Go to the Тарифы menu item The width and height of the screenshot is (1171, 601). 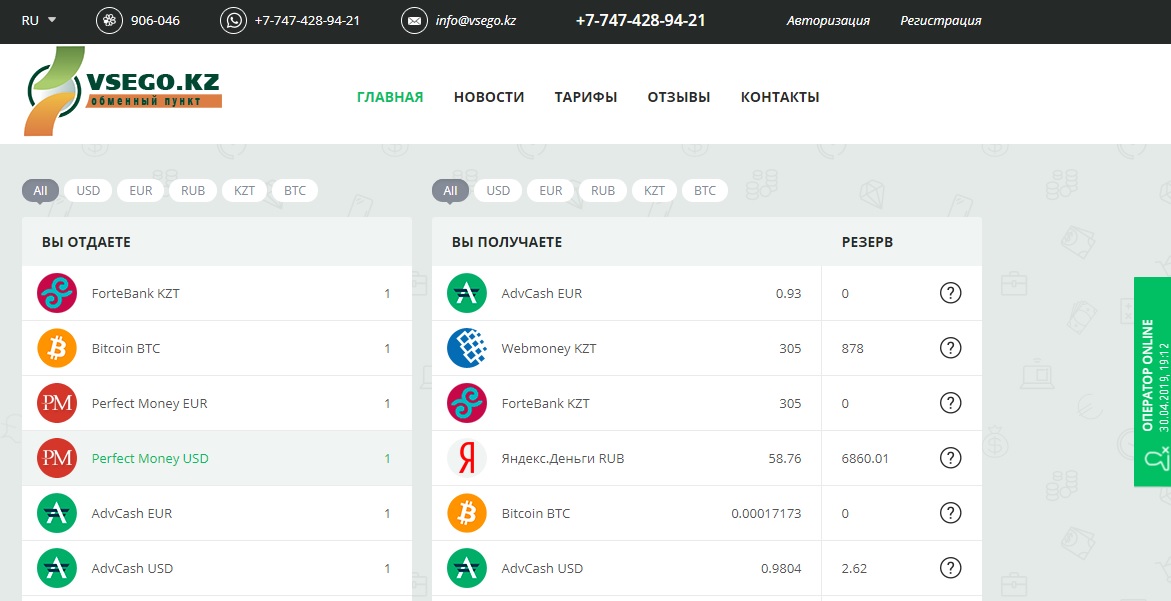pos(586,97)
